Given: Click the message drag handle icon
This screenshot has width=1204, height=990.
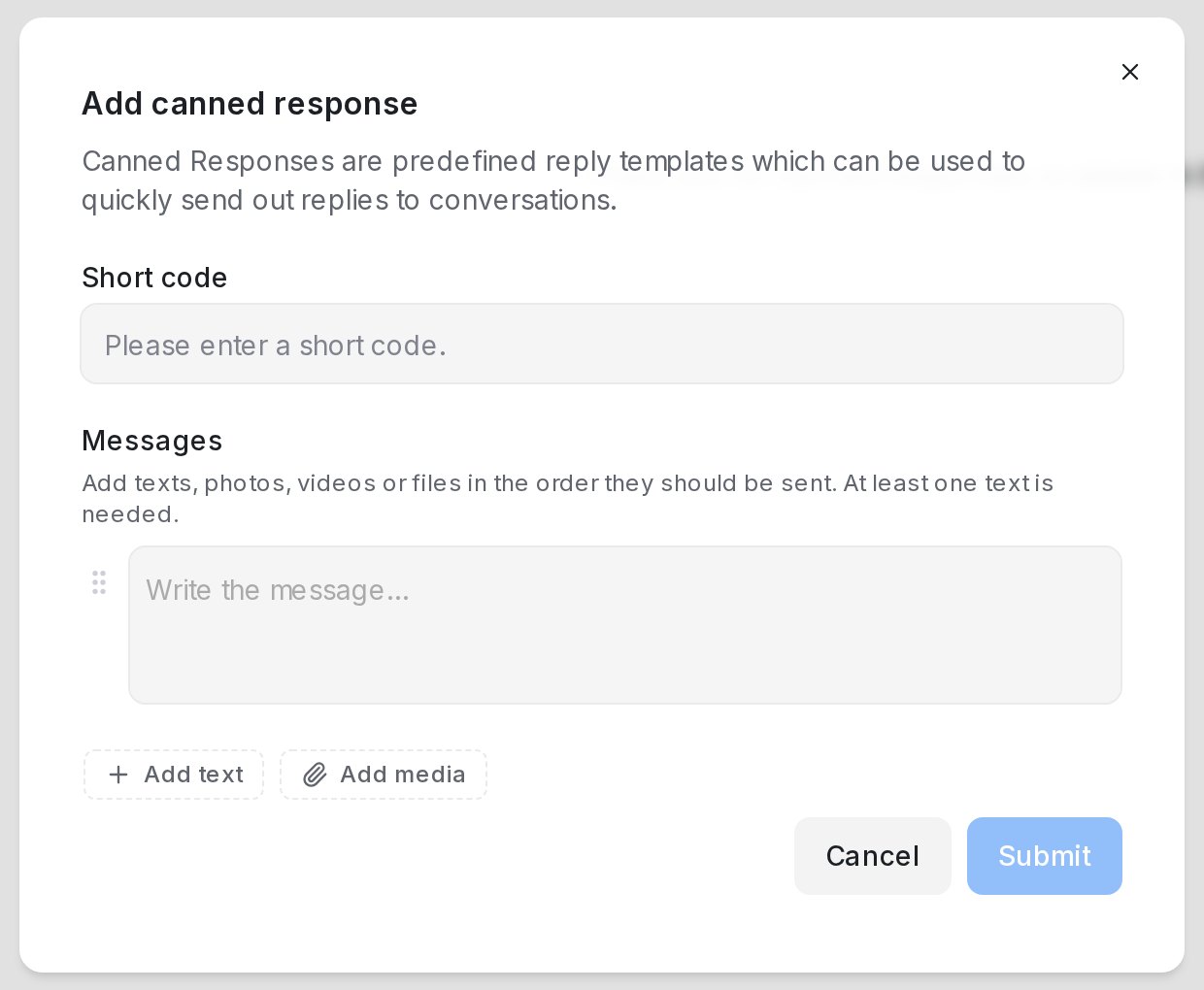Looking at the screenshot, I should 99,582.
